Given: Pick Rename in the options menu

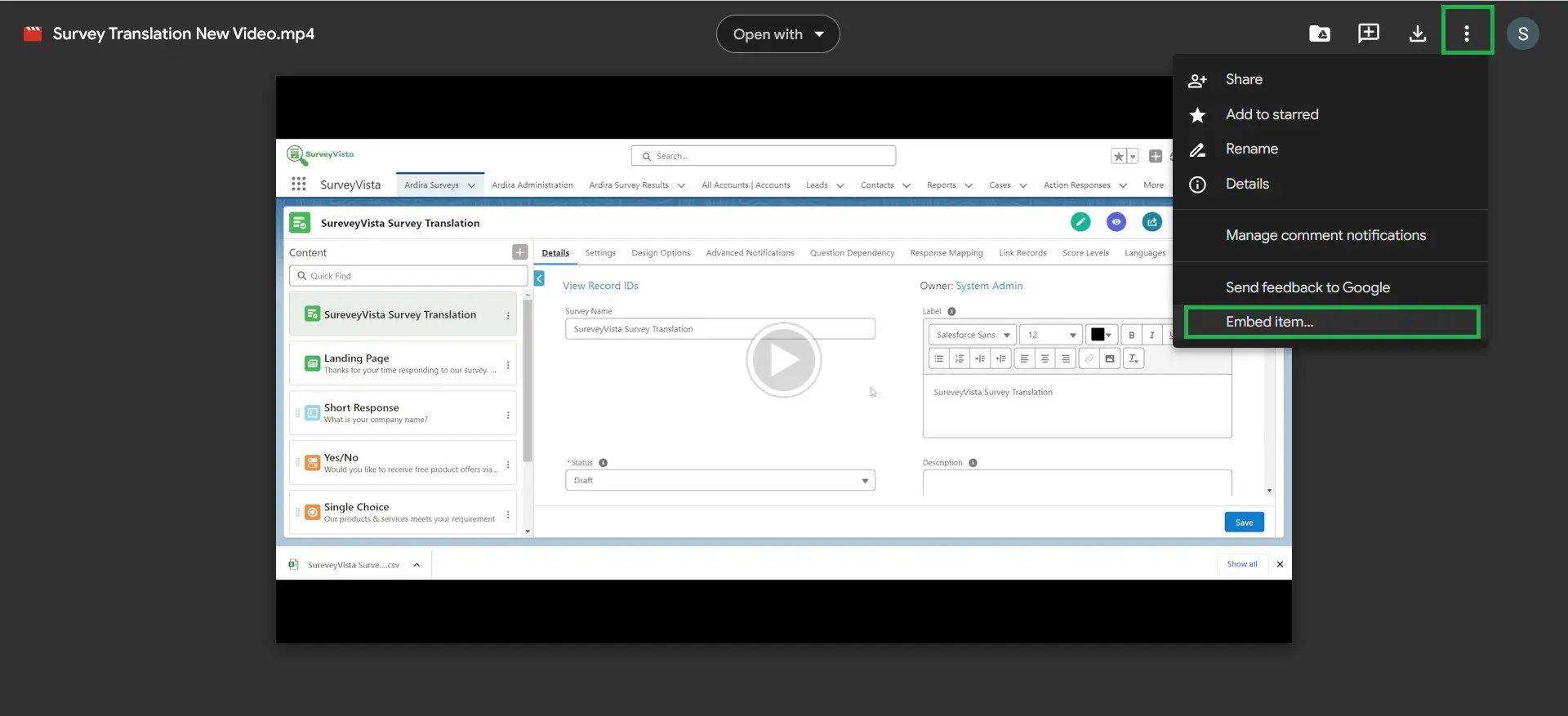Looking at the screenshot, I should coord(1330,149).
